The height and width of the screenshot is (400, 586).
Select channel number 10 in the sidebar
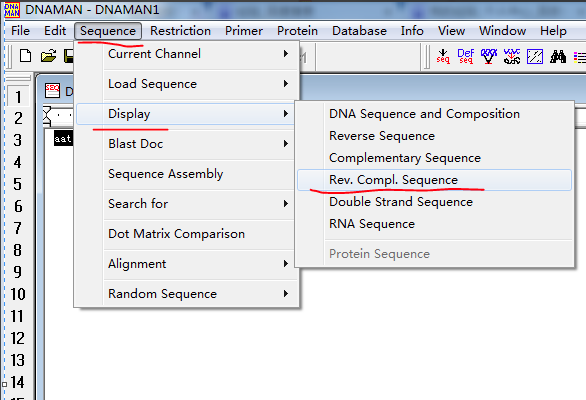point(18,294)
